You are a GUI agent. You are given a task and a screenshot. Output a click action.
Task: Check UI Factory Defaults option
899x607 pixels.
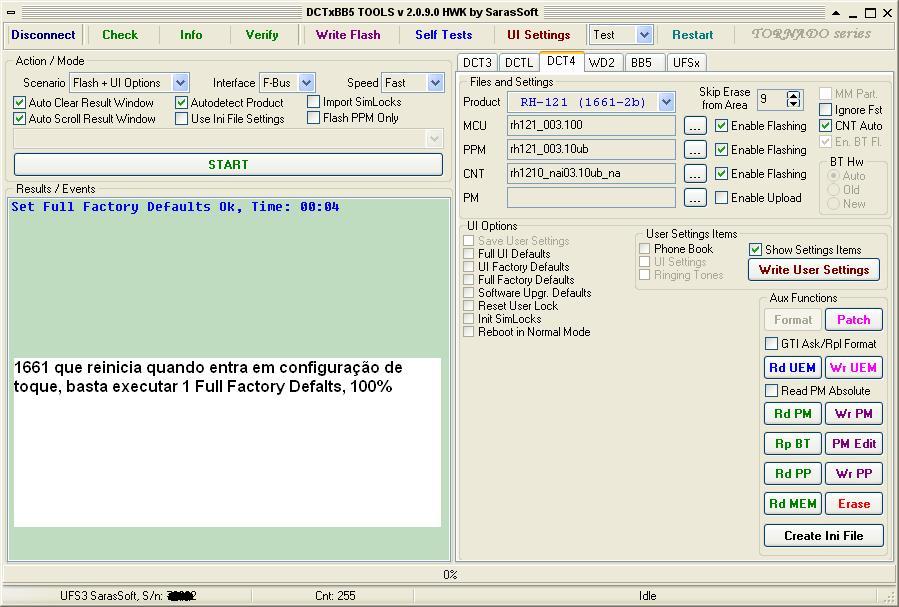coord(469,267)
